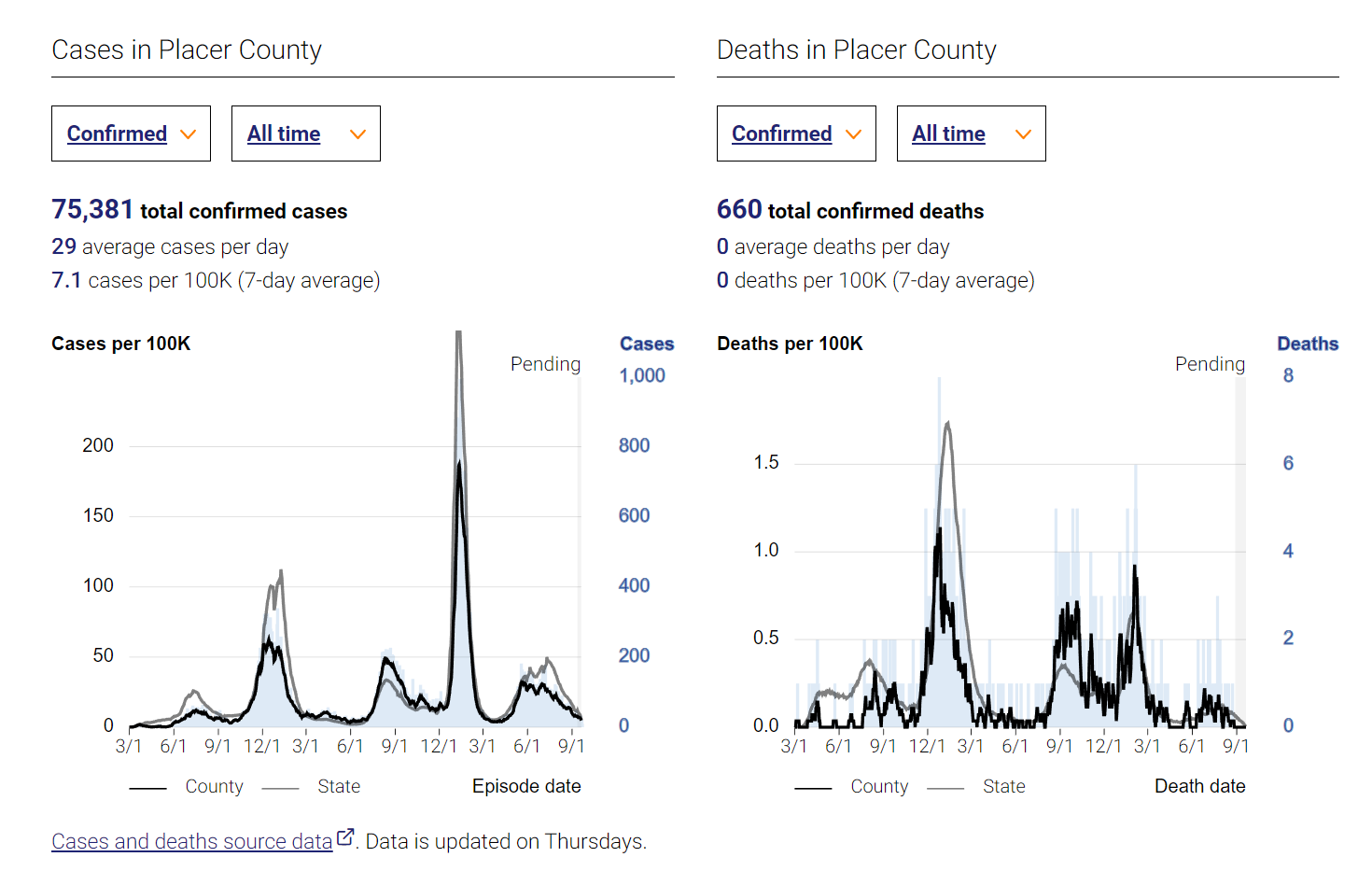
Task: Open Cases and deaths source data link
Action: tap(192, 841)
